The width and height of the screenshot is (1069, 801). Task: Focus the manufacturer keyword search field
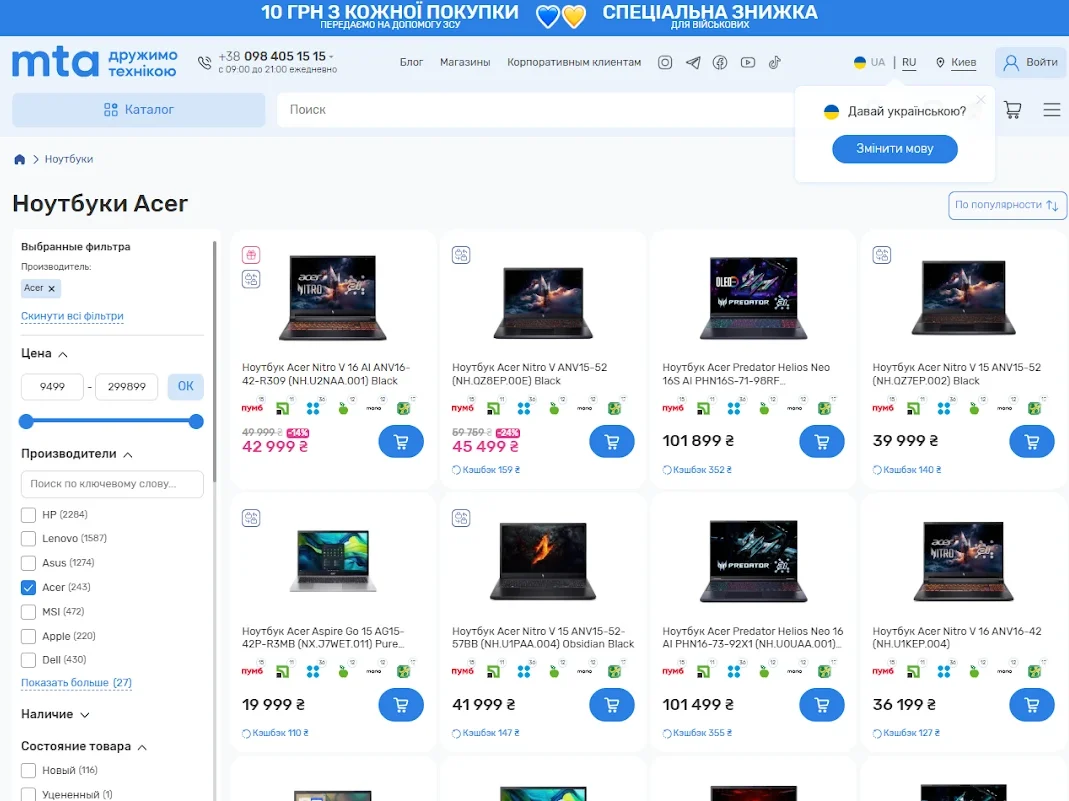pos(112,484)
